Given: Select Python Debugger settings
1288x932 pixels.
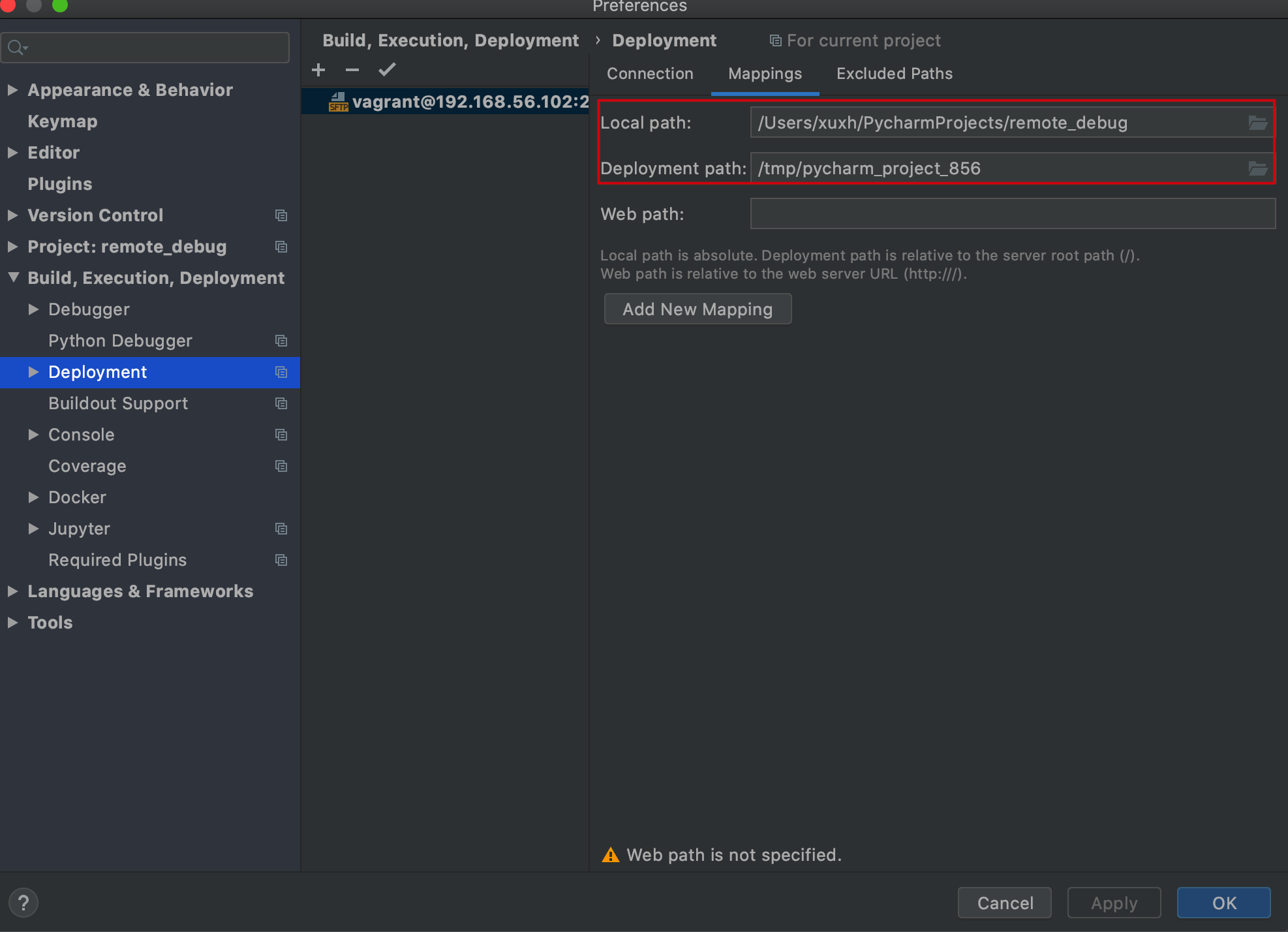Looking at the screenshot, I should pos(120,341).
